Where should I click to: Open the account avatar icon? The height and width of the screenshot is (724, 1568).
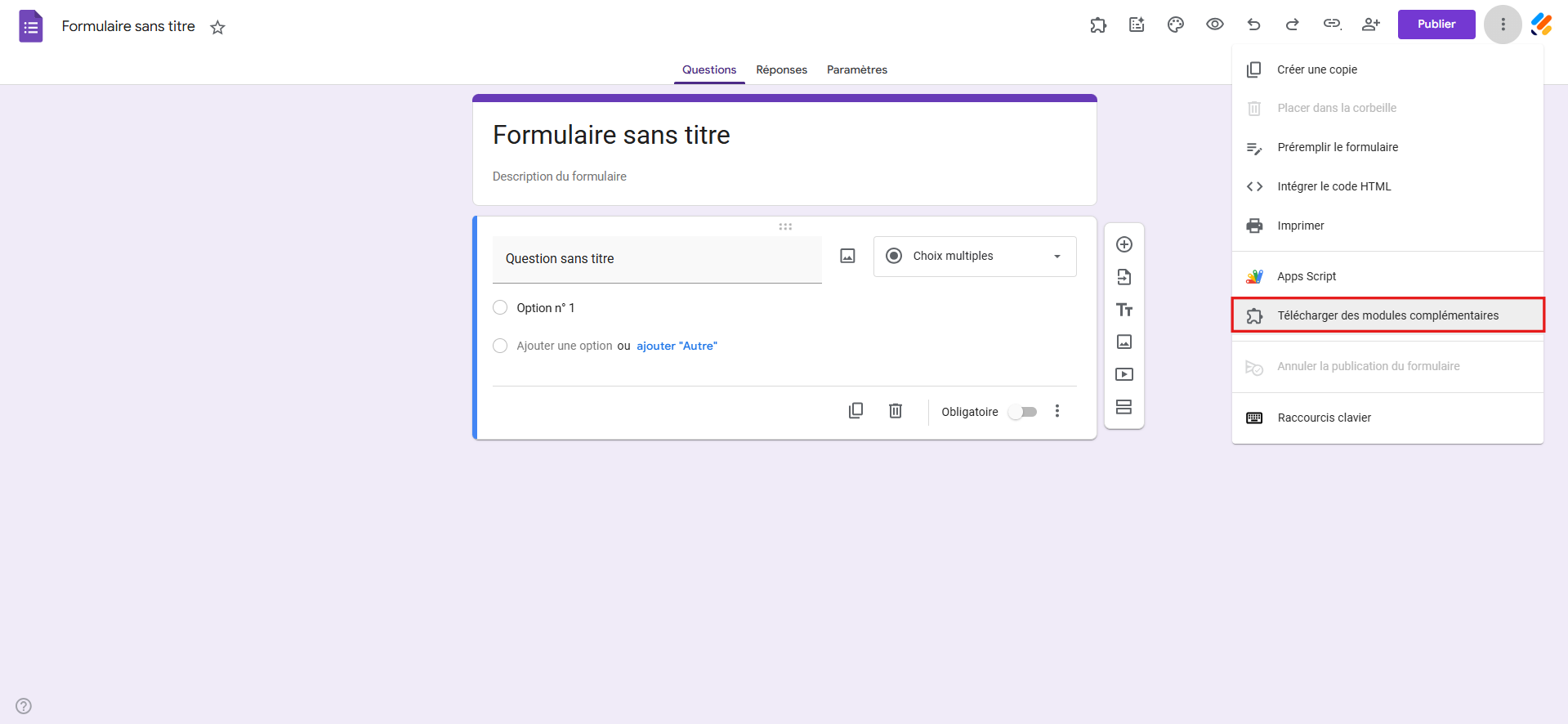pyautogui.click(x=1542, y=25)
